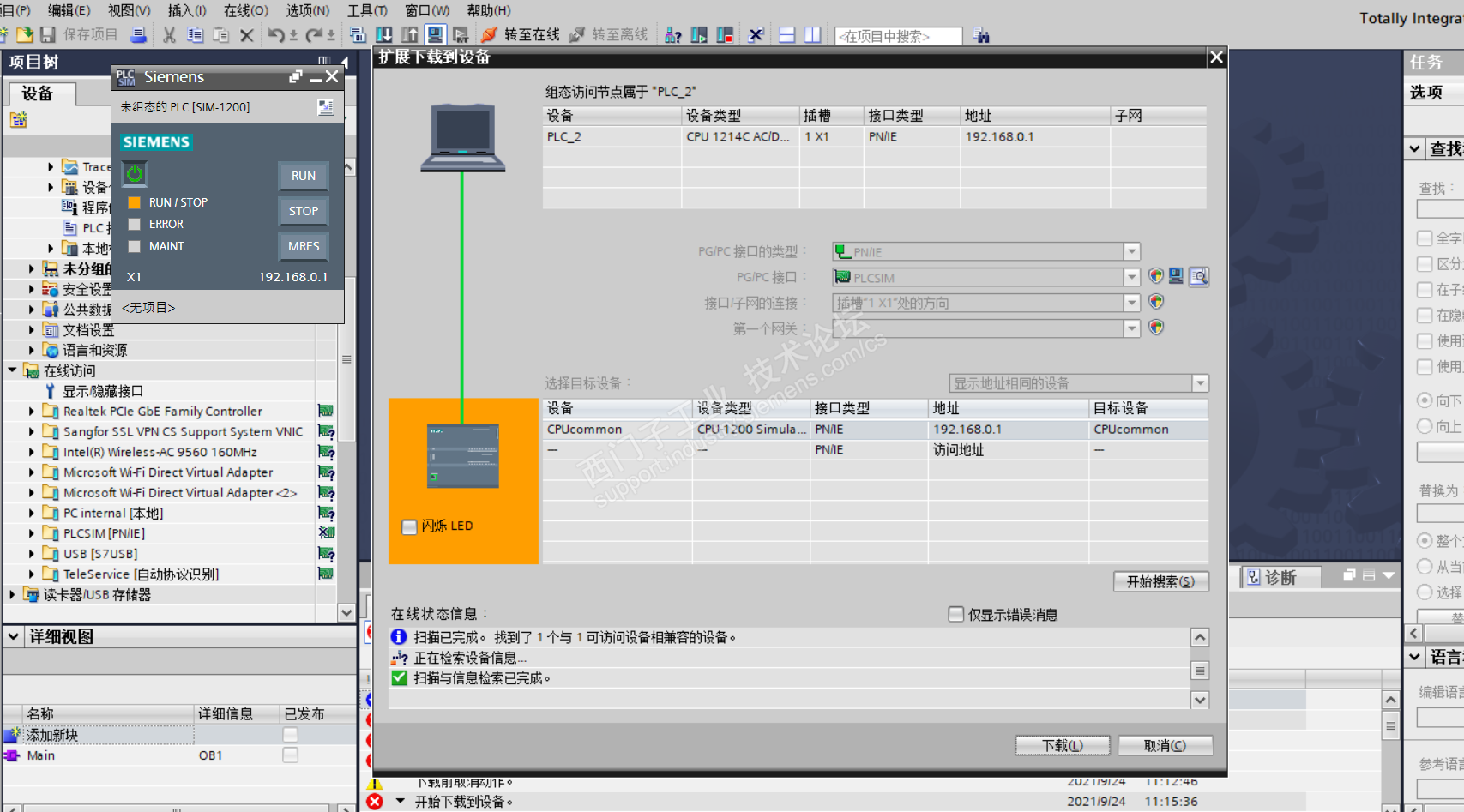The height and width of the screenshot is (812, 1464).
Task: Click the shield icon beside first gateway field
Action: [x=1156, y=328]
